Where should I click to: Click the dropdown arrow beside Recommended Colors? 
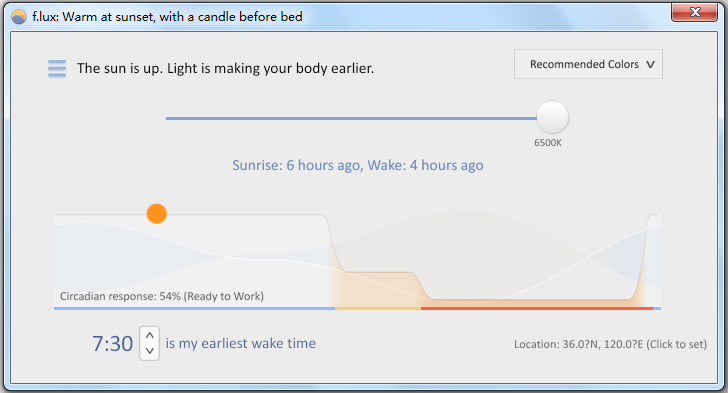pos(650,65)
